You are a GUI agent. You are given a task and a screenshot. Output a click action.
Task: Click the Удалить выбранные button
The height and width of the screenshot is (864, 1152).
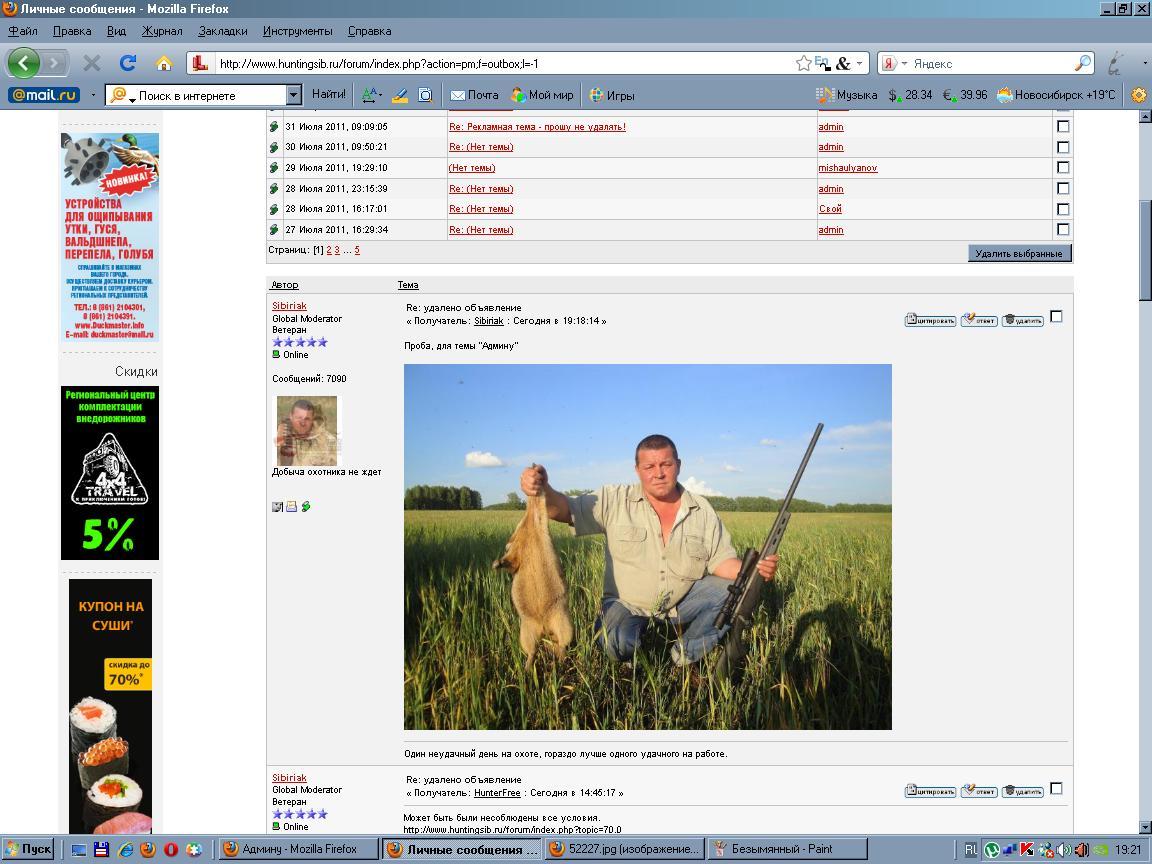click(1018, 253)
